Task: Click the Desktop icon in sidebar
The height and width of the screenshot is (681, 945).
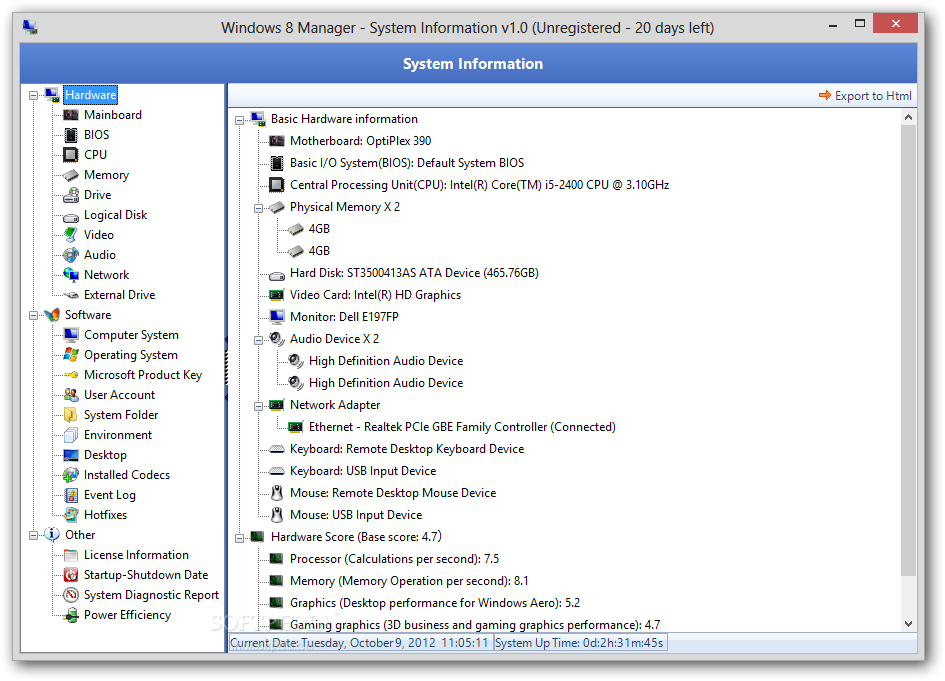Action: click(71, 455)
